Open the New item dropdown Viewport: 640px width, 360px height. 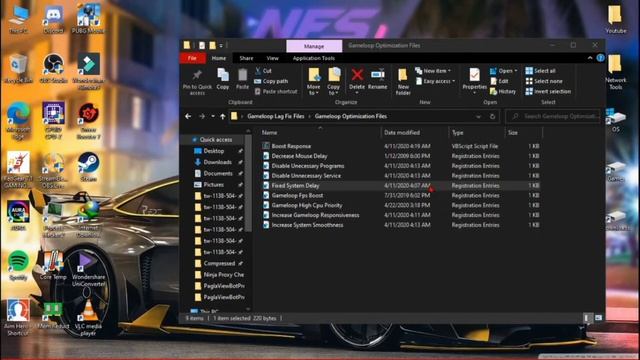pyautogui.click(x=433, y=71)
